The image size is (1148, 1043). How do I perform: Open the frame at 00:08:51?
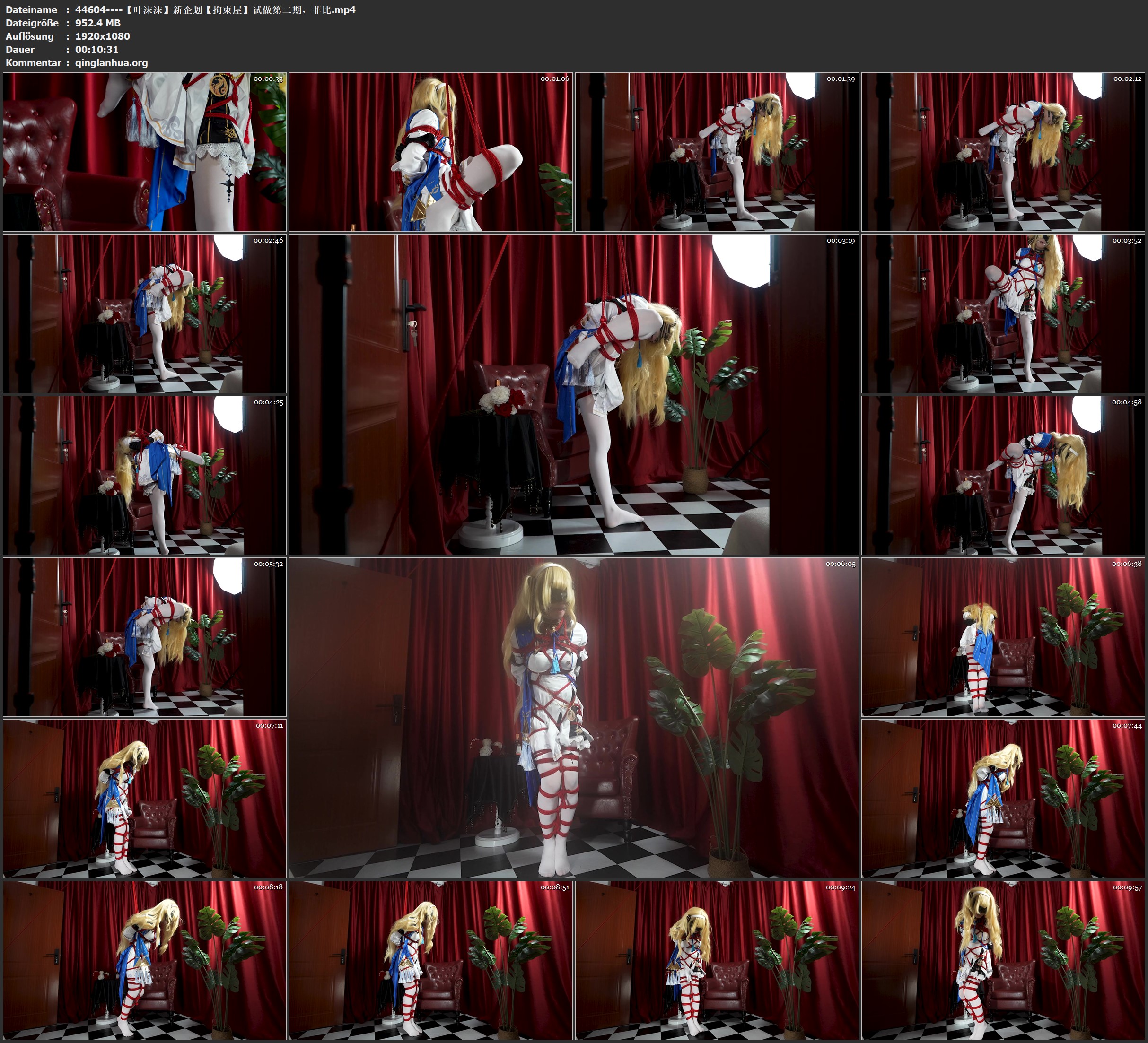coord(431,960)
